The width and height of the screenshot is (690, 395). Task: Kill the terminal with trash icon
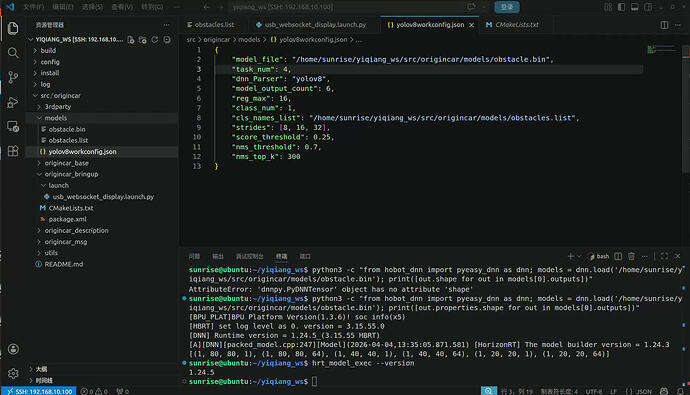(631, 256)
